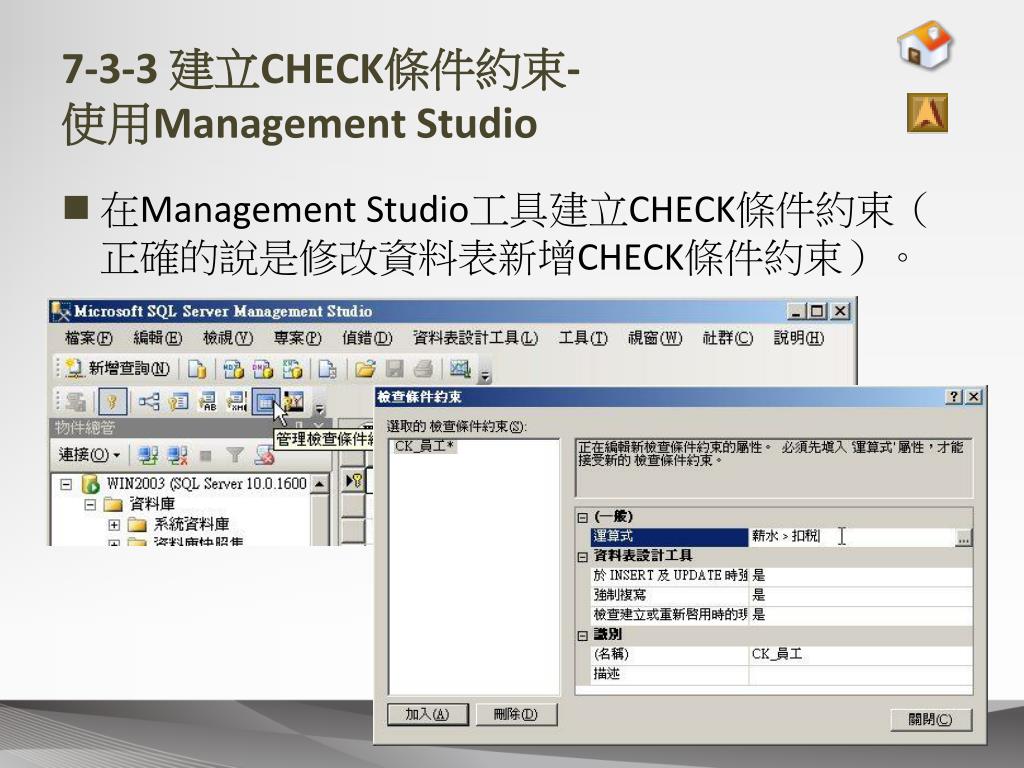Collapse the WIN2003 server node
Image resolution: width=1024 pixels, height=768 pixels.
point(66,485)
